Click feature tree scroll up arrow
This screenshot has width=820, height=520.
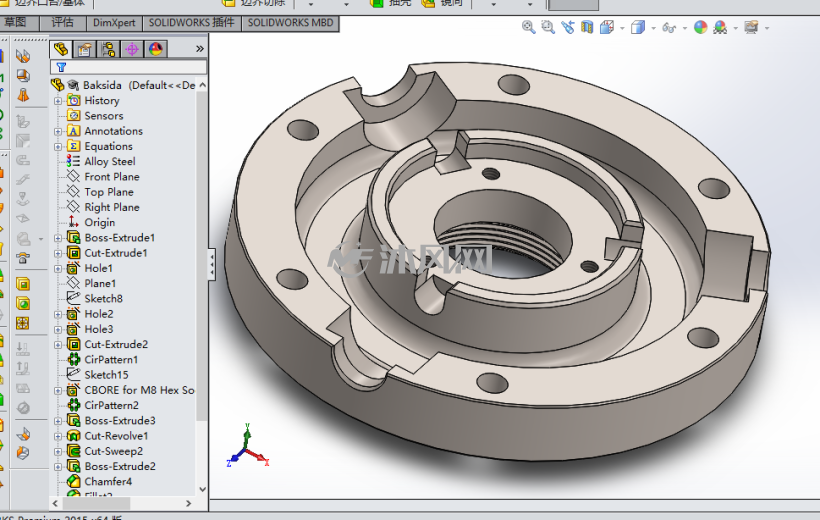click(203, 85)
